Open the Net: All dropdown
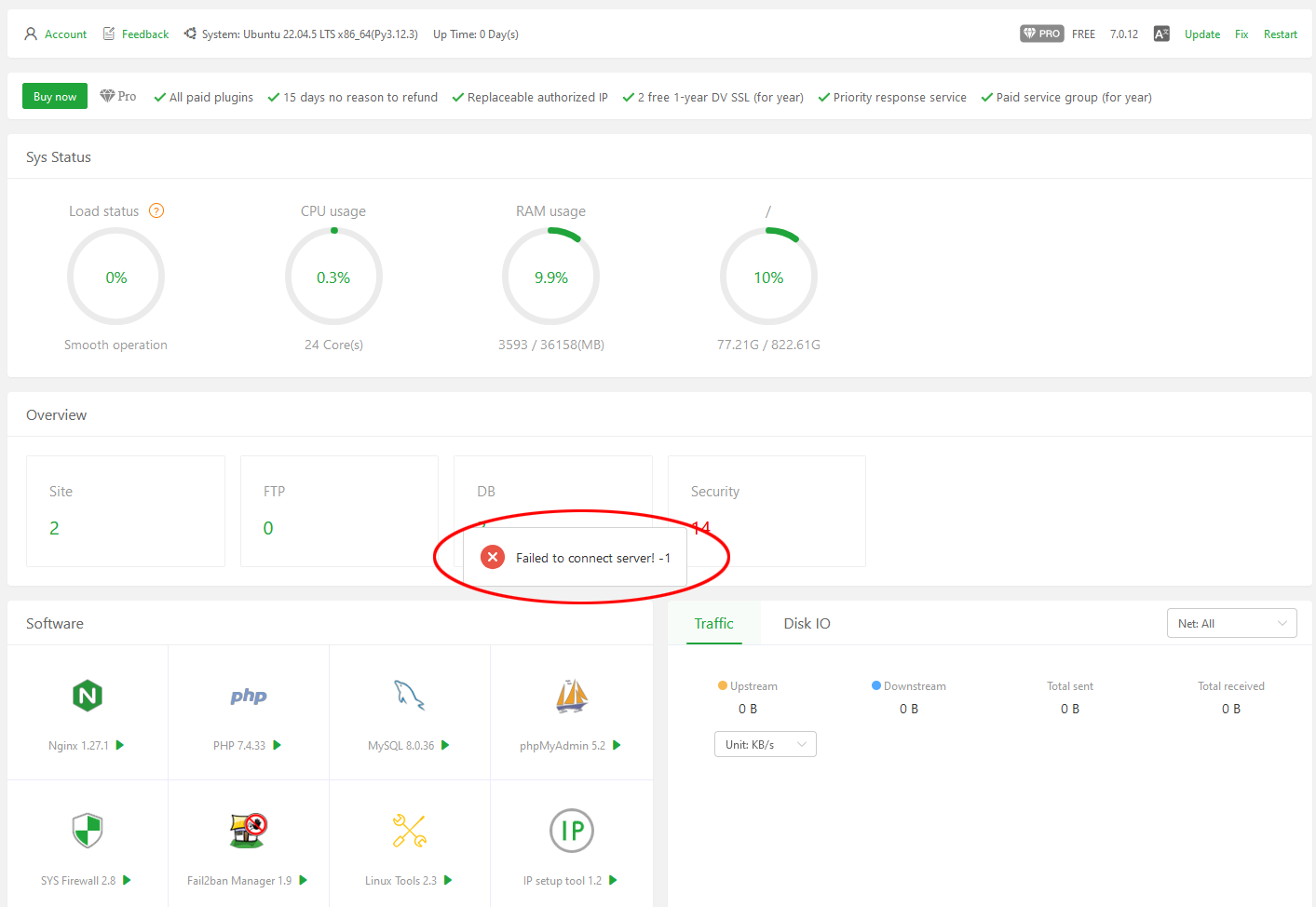 pos(1231,623)
